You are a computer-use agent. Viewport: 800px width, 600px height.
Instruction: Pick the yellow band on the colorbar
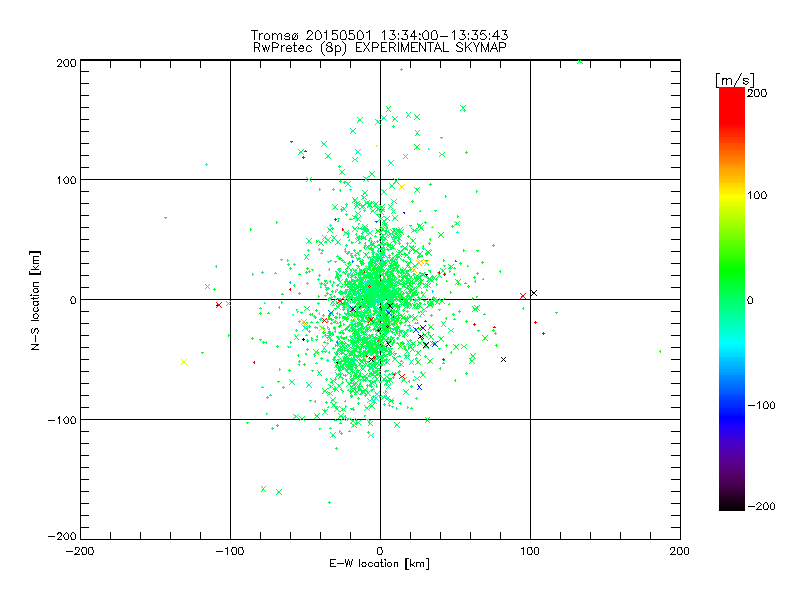[732, 196]
